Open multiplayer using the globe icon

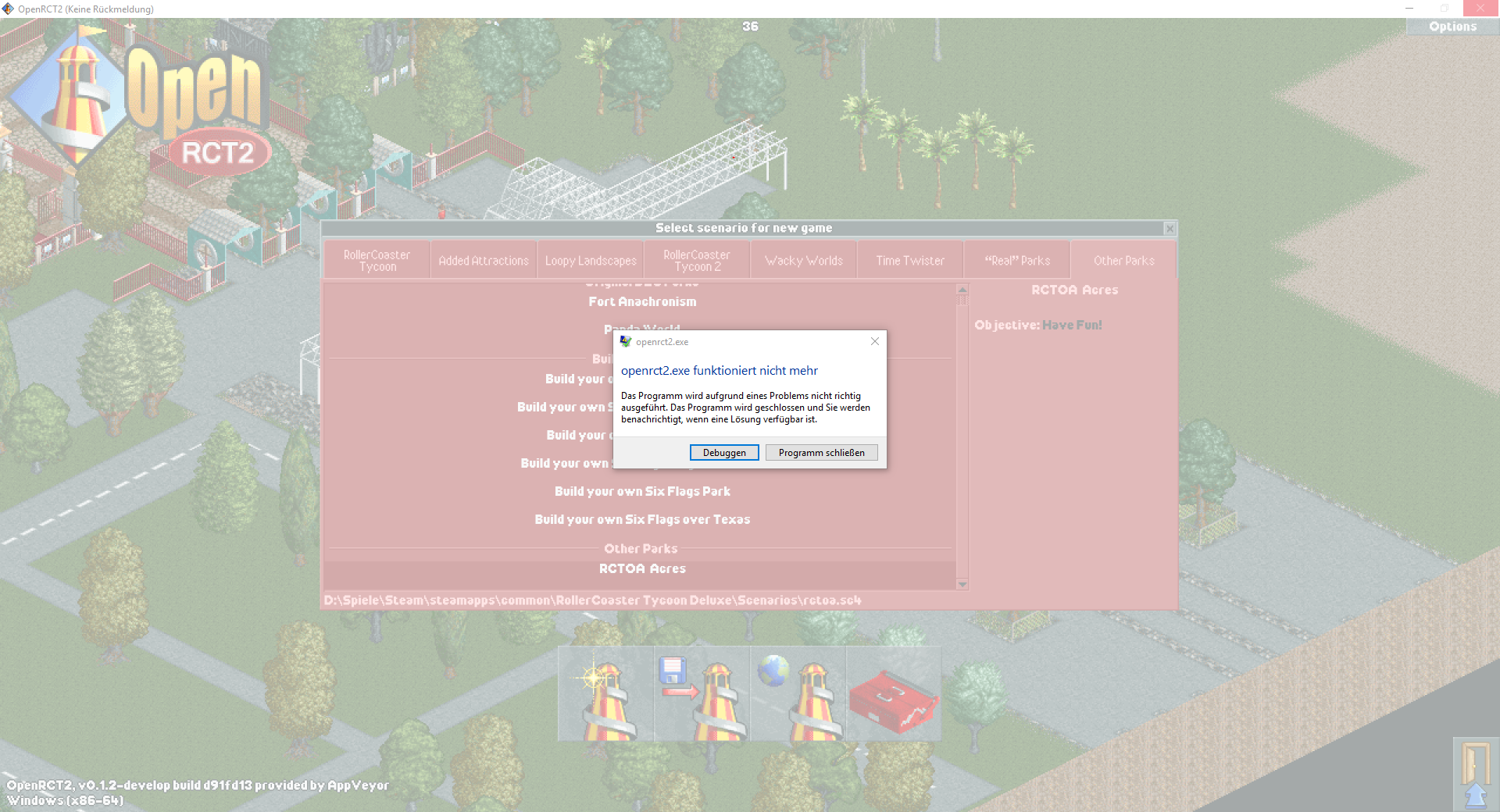click(797, 693)
